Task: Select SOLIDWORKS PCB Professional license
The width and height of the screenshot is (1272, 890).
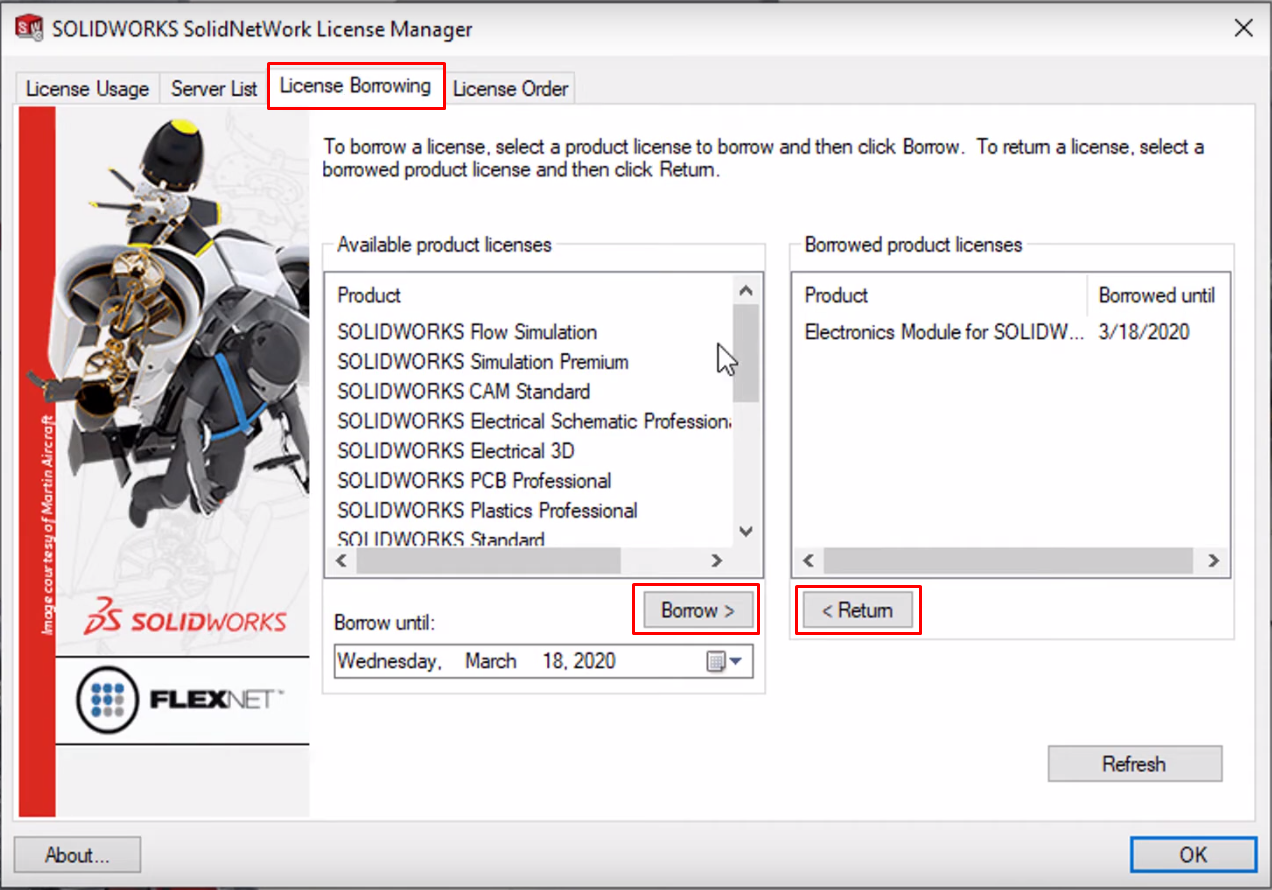Action: 474,481
